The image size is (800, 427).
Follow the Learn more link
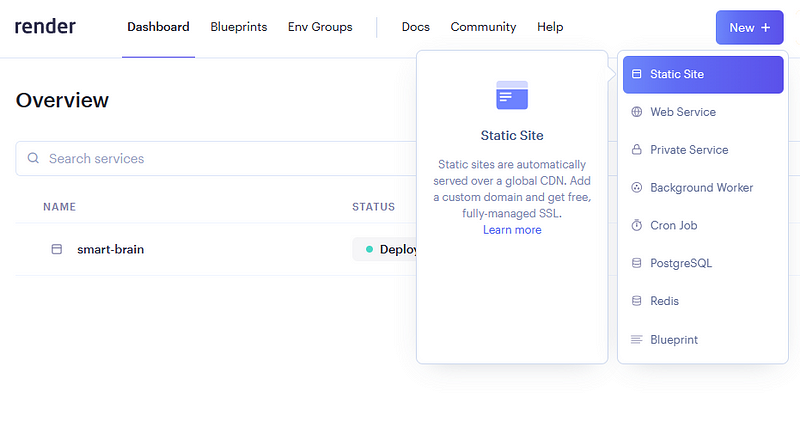512,230
